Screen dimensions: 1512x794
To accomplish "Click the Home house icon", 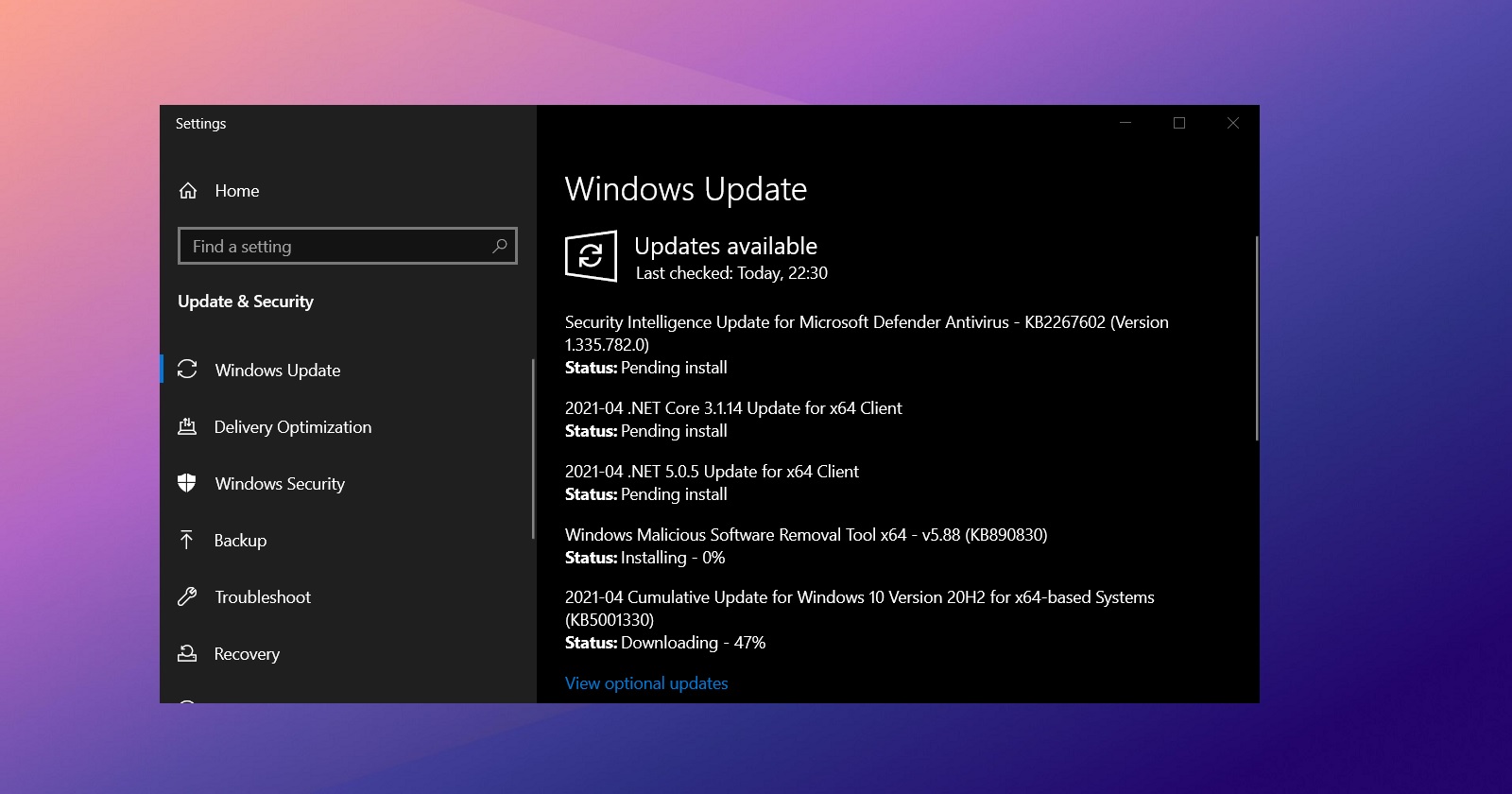I will [188, 191].
